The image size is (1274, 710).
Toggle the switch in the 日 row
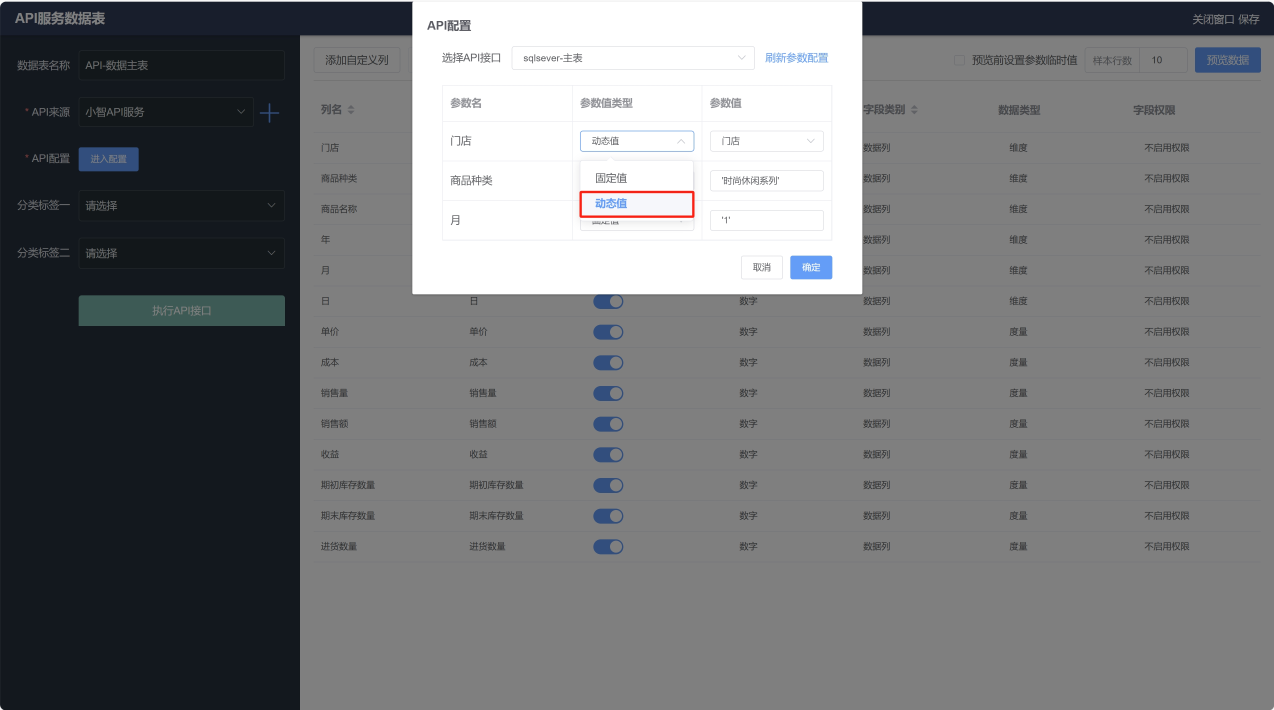point(608,301)
